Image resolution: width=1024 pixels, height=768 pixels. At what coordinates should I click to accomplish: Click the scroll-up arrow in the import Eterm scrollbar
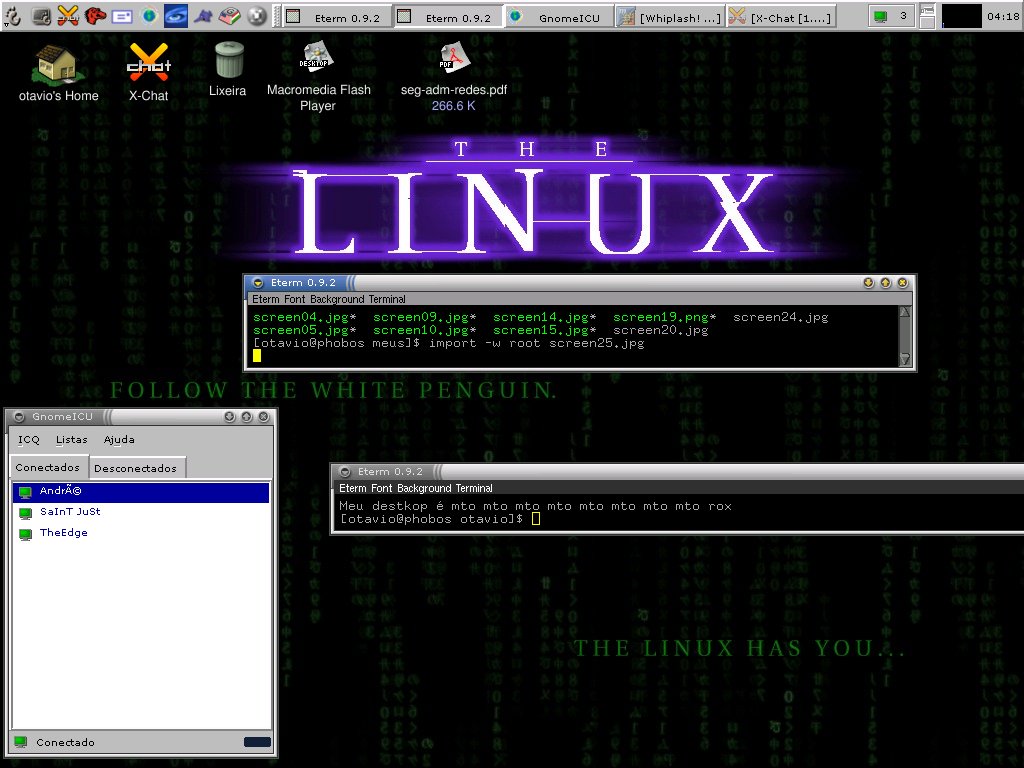(904, 312)
